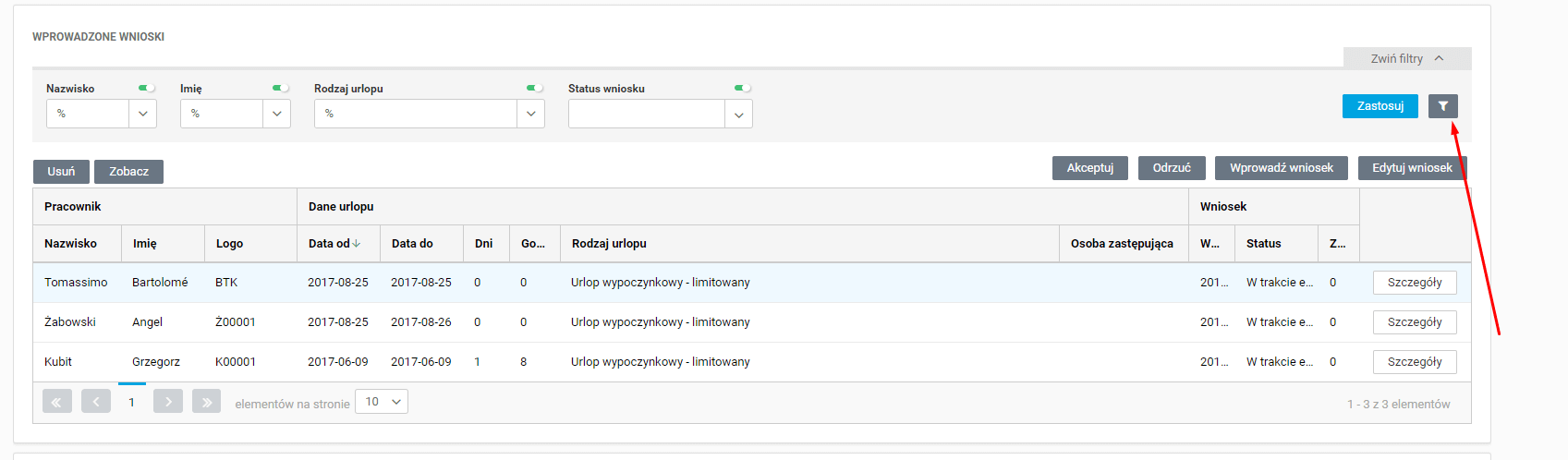Change items per page dropdown
The height and width of the screenshot is (460, 1568).
click(382, 402)
